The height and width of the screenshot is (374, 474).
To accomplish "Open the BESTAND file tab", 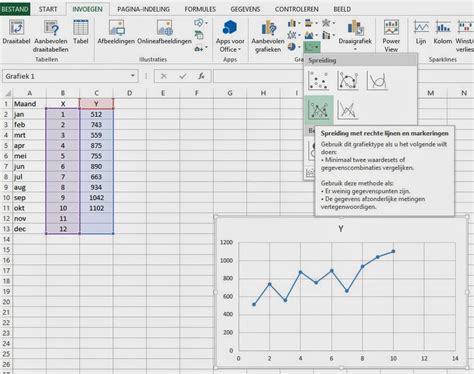I will tap(15, 9).
